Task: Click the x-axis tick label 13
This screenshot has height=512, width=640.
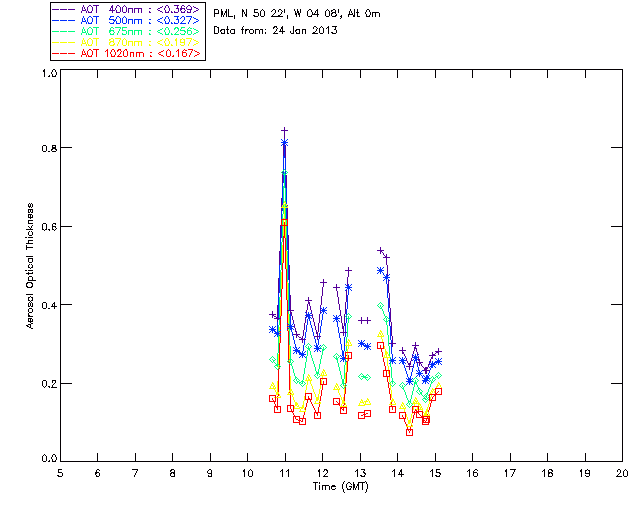Action: click(x=360, y=473)
